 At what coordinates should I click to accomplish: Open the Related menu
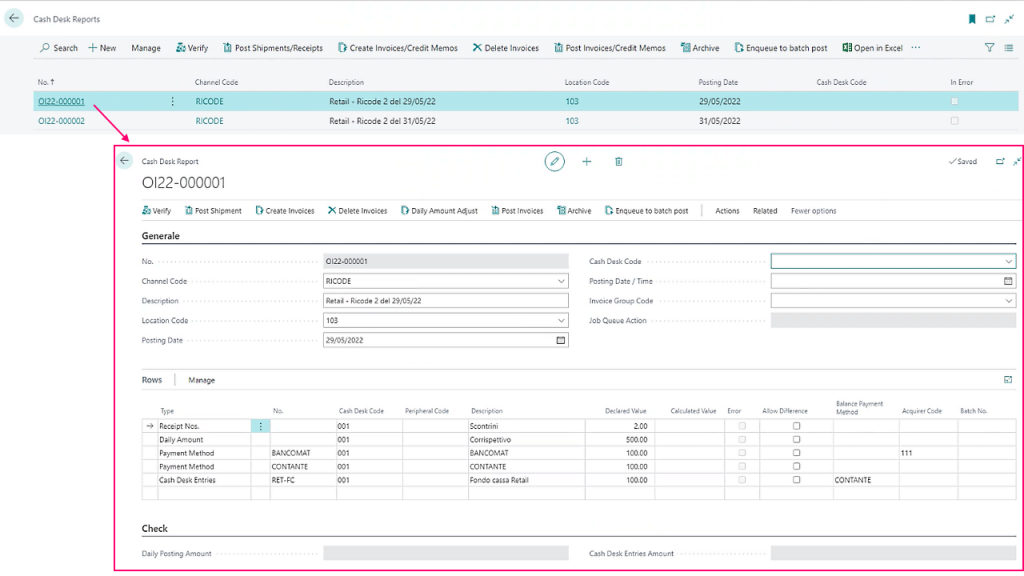pyautogui.click(x=765, y=211)
